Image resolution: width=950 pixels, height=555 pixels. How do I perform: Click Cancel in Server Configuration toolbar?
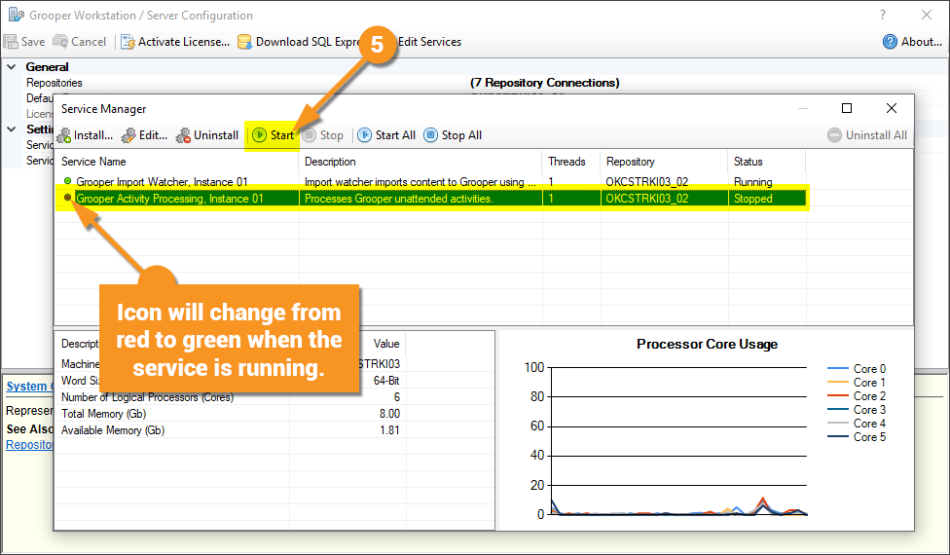(x=79, y=42)
